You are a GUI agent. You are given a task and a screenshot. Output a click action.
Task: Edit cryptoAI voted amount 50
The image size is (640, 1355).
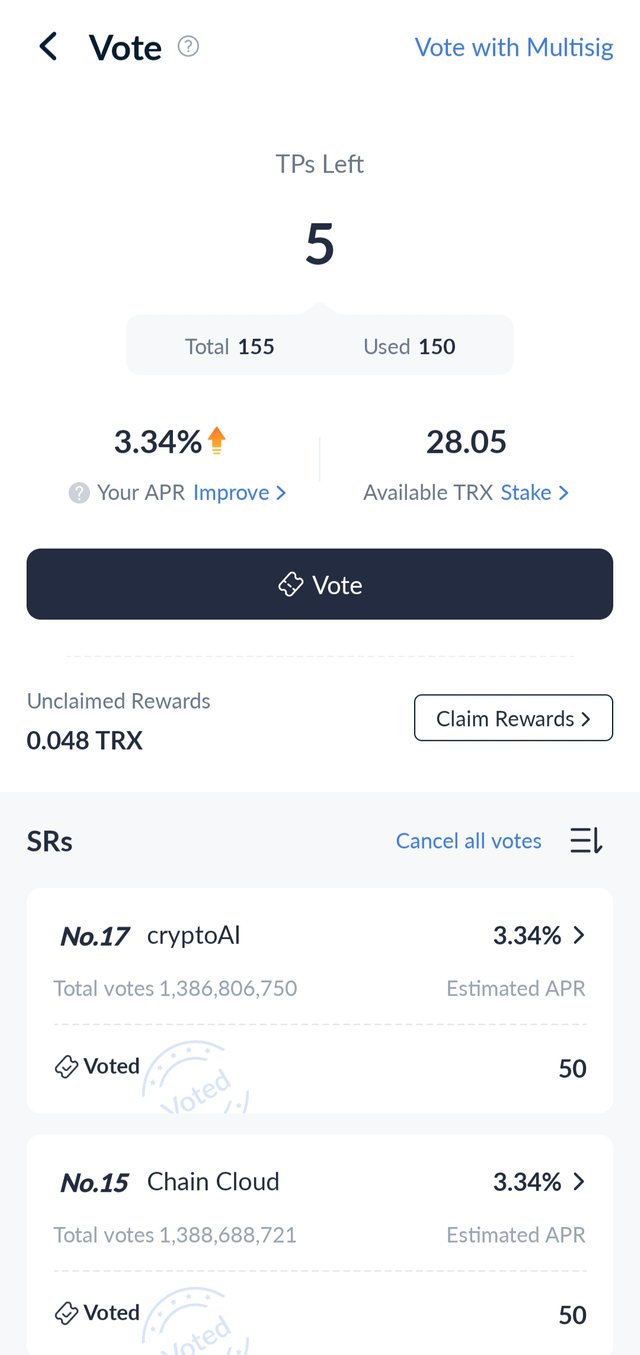tap(573, 1068)
